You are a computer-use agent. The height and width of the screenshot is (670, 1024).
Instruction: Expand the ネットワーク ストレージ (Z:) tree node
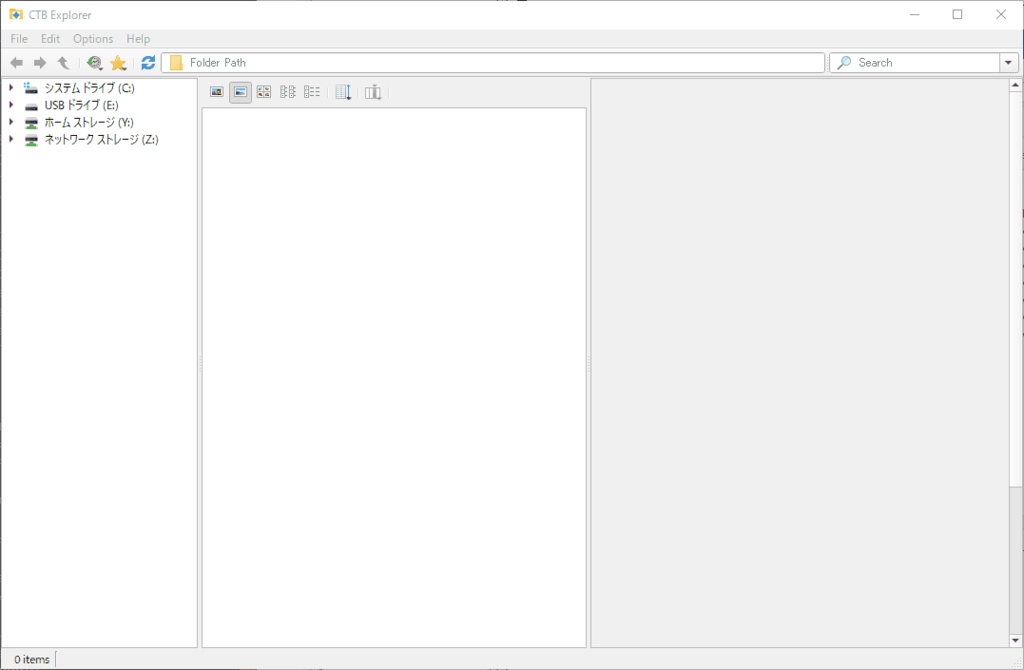[x=11, y=138]
